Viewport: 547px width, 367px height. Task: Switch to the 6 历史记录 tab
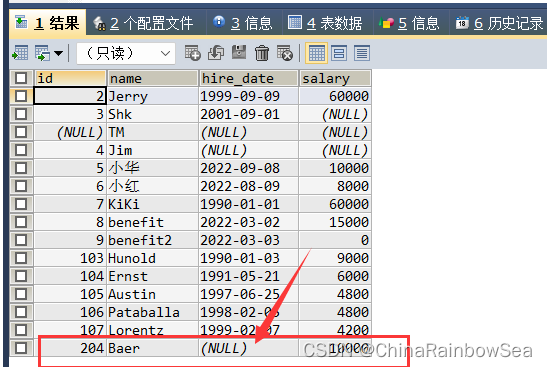click(499, 23)
